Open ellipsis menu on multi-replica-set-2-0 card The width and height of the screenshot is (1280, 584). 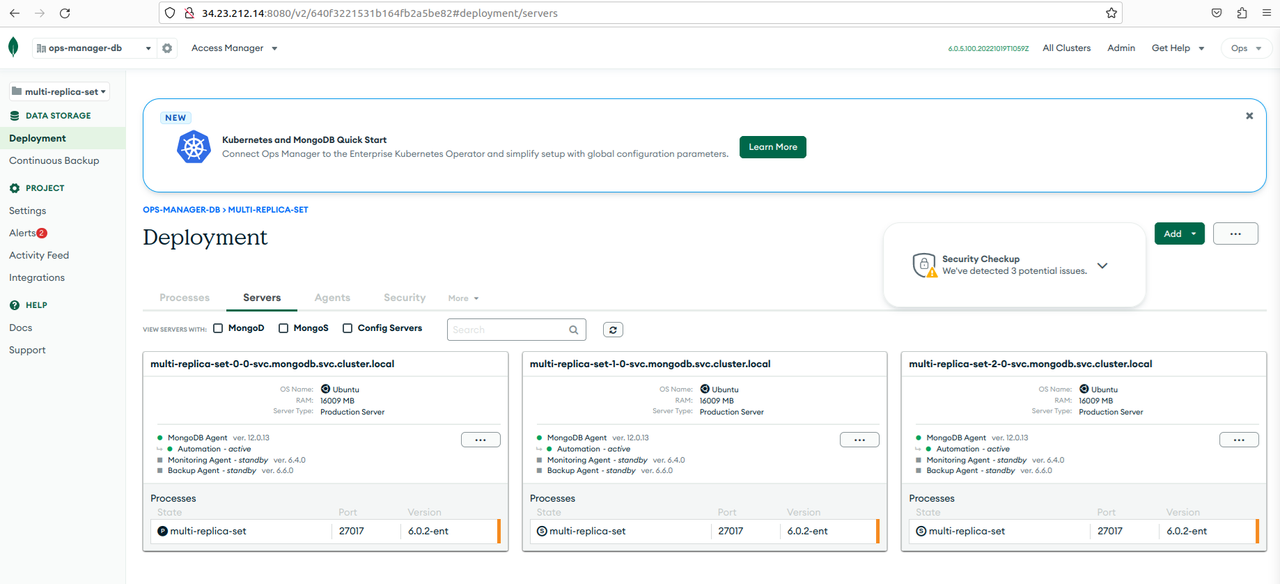1238,439
